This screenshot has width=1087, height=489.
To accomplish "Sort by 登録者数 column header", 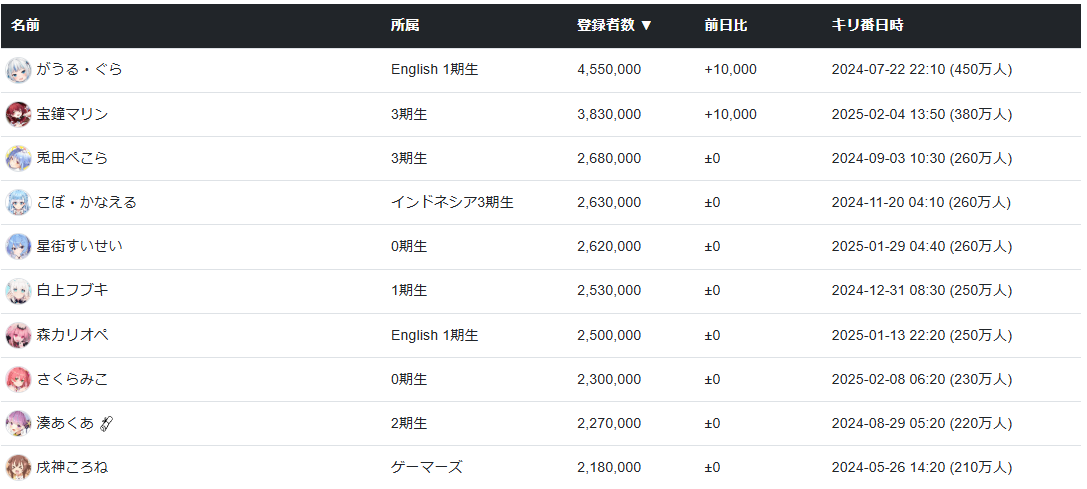I will (x=614, y=25).
